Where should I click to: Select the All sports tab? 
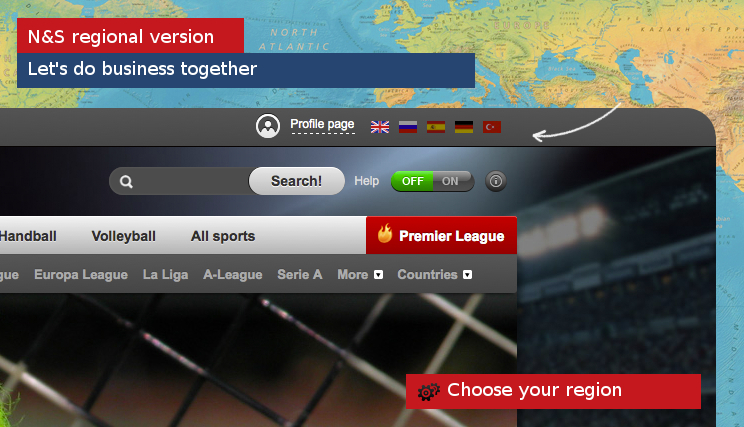coord(223,236)
